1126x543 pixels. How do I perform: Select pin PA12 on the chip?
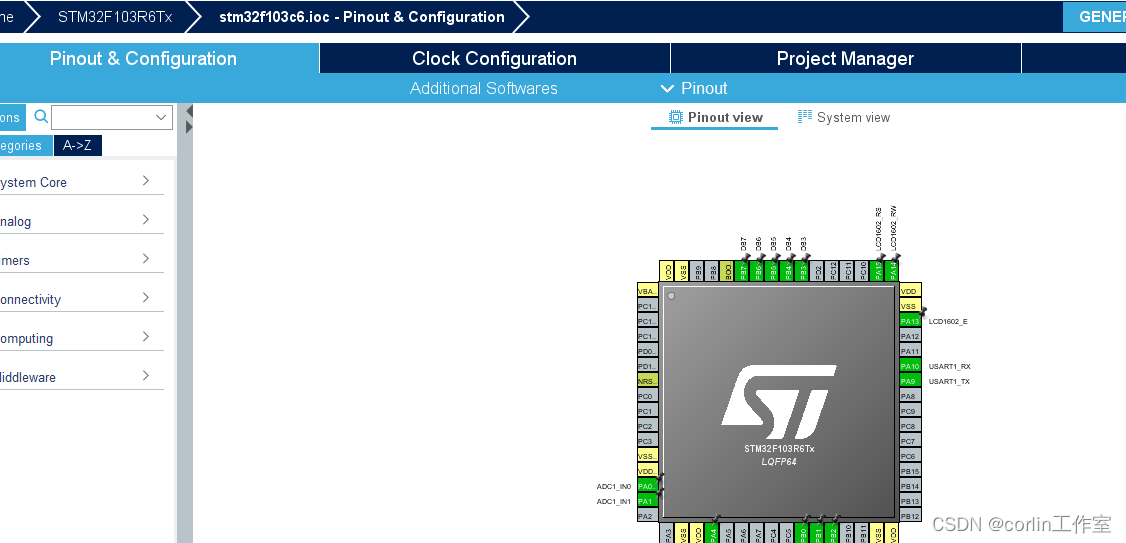910,336
